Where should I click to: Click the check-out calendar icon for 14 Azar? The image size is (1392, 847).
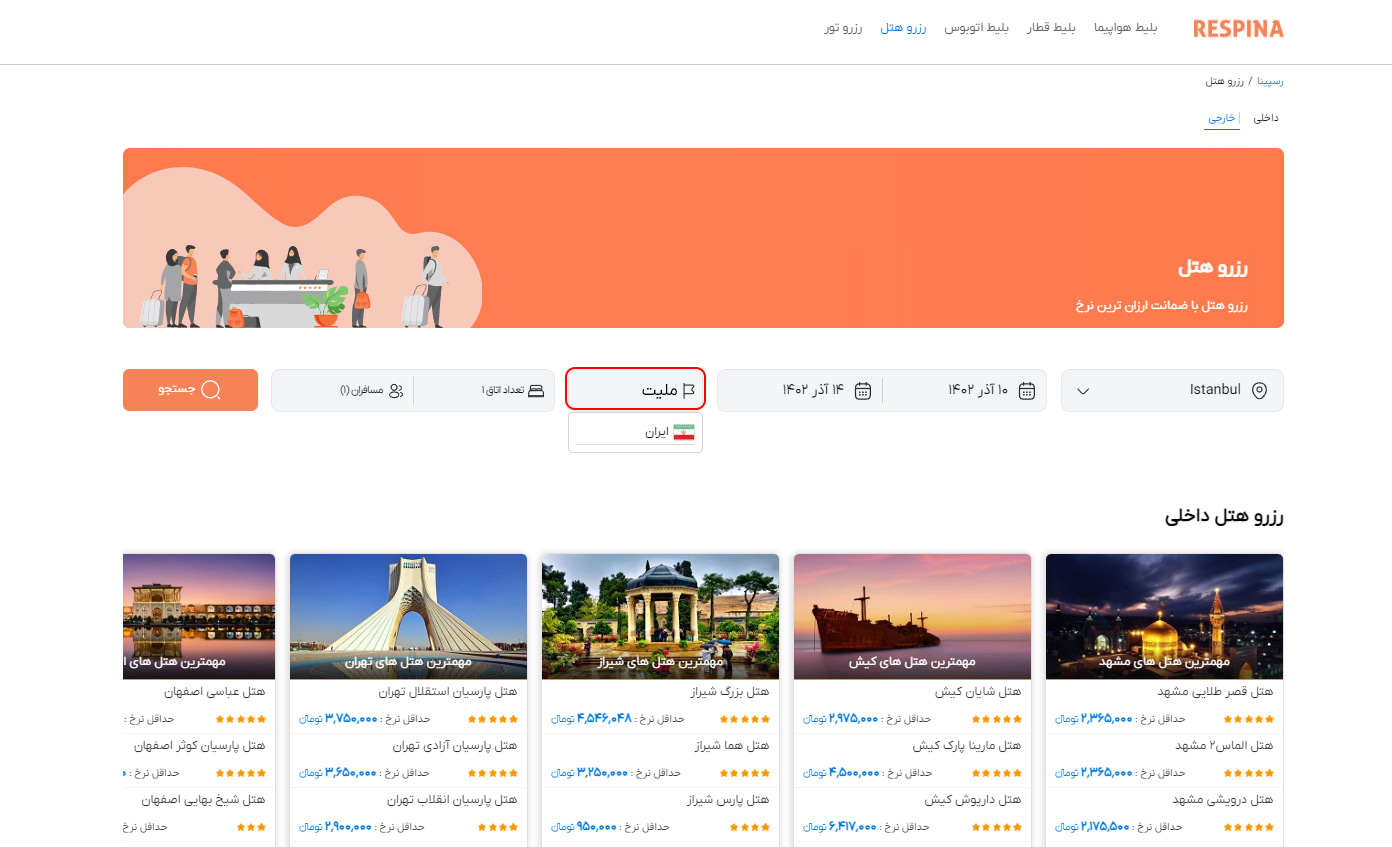click(x=862, y=391)
